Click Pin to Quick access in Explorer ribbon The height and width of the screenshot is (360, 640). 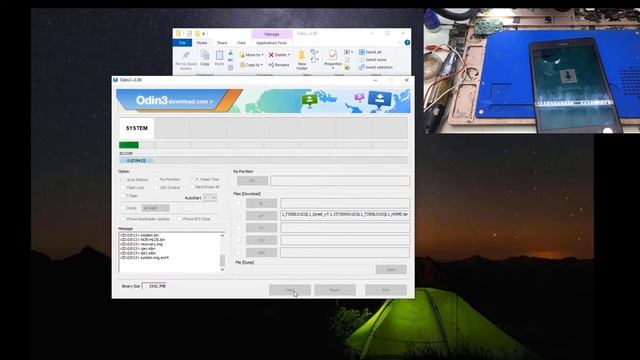186,60
